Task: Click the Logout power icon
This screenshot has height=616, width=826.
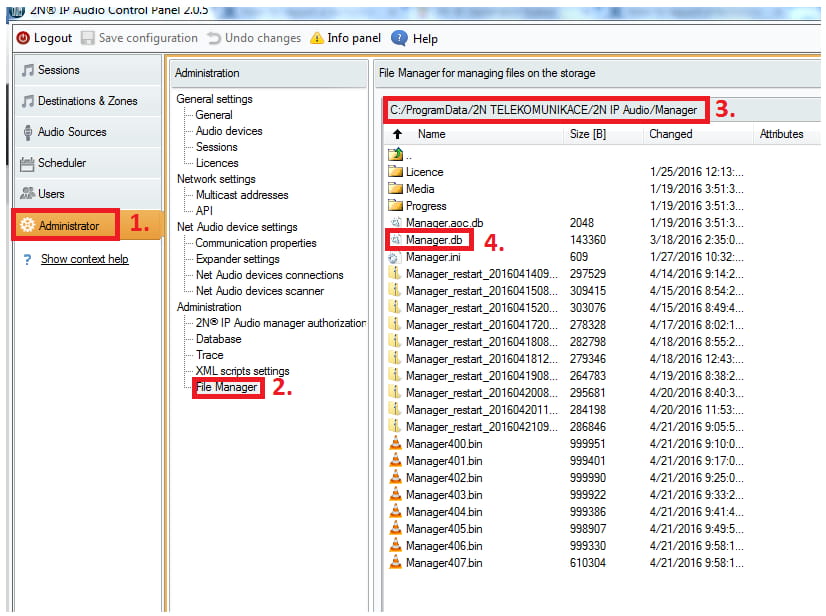Action: point(23,38)
